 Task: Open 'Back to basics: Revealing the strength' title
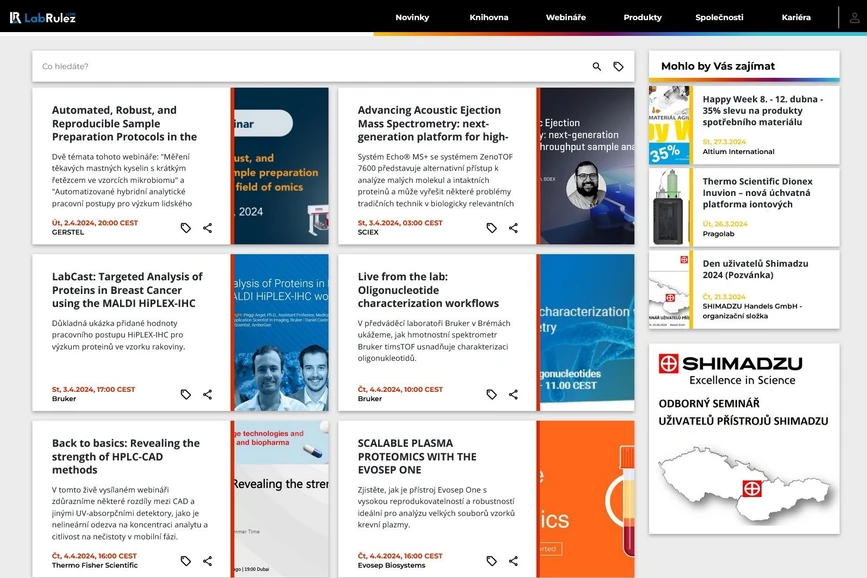click(x=126, y=456)
